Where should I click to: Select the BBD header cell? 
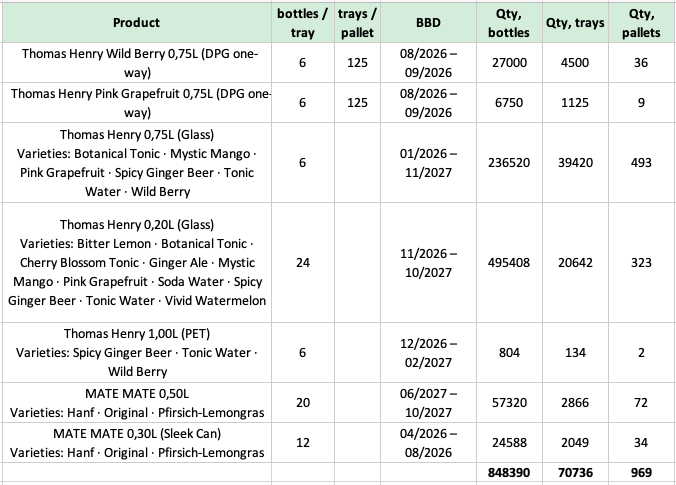(428, 23)
